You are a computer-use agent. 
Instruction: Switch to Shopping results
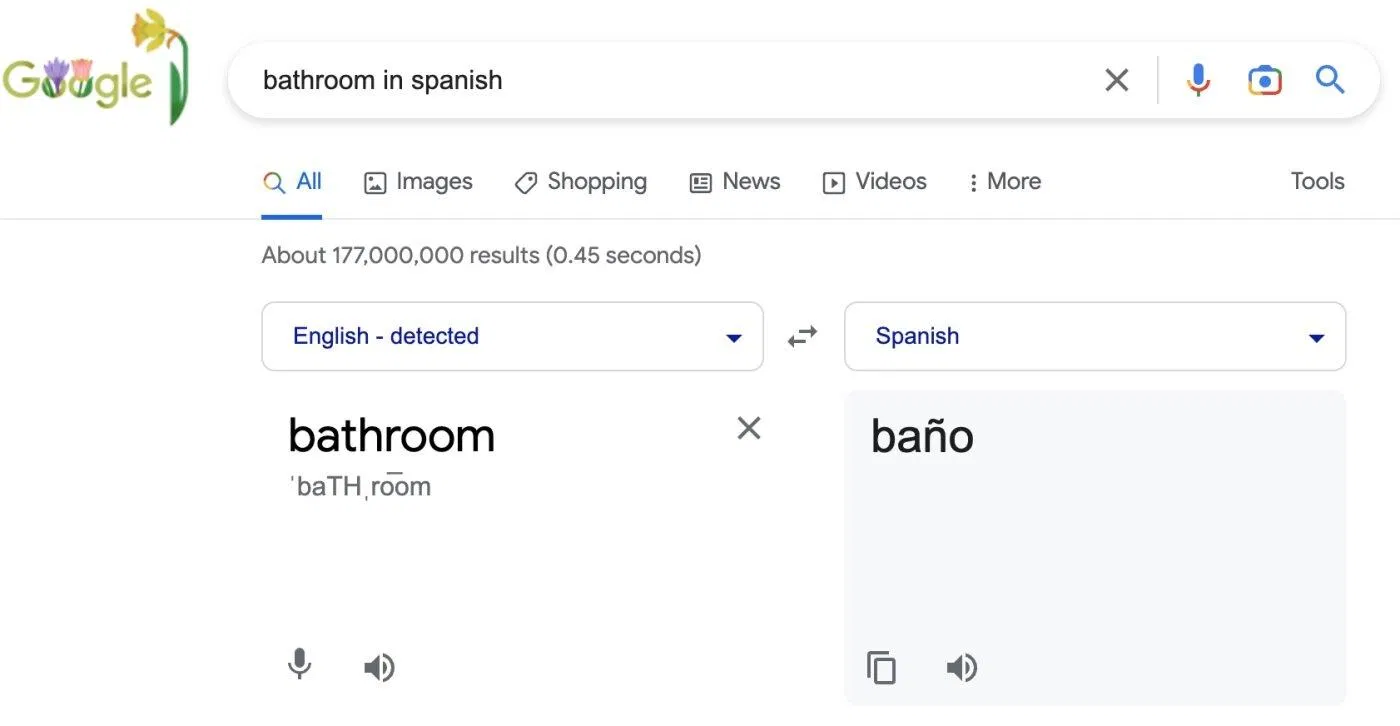point(580,181)
